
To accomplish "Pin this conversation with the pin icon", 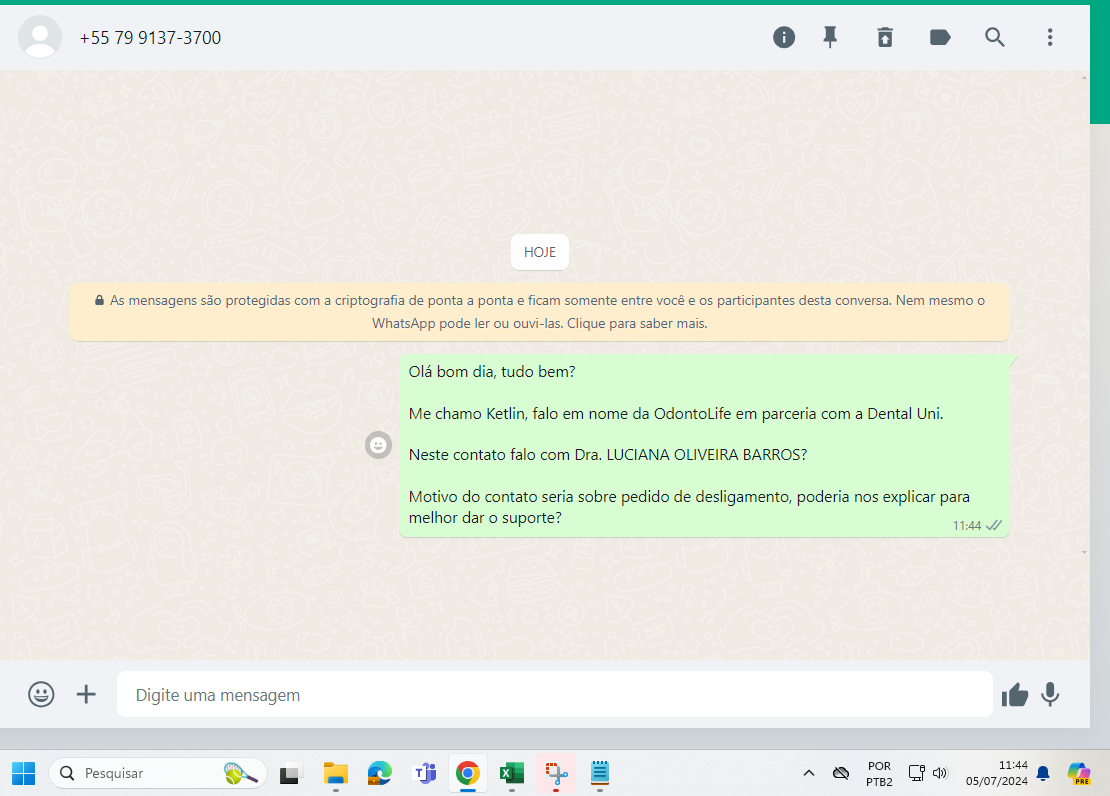I will click(830, 38).
